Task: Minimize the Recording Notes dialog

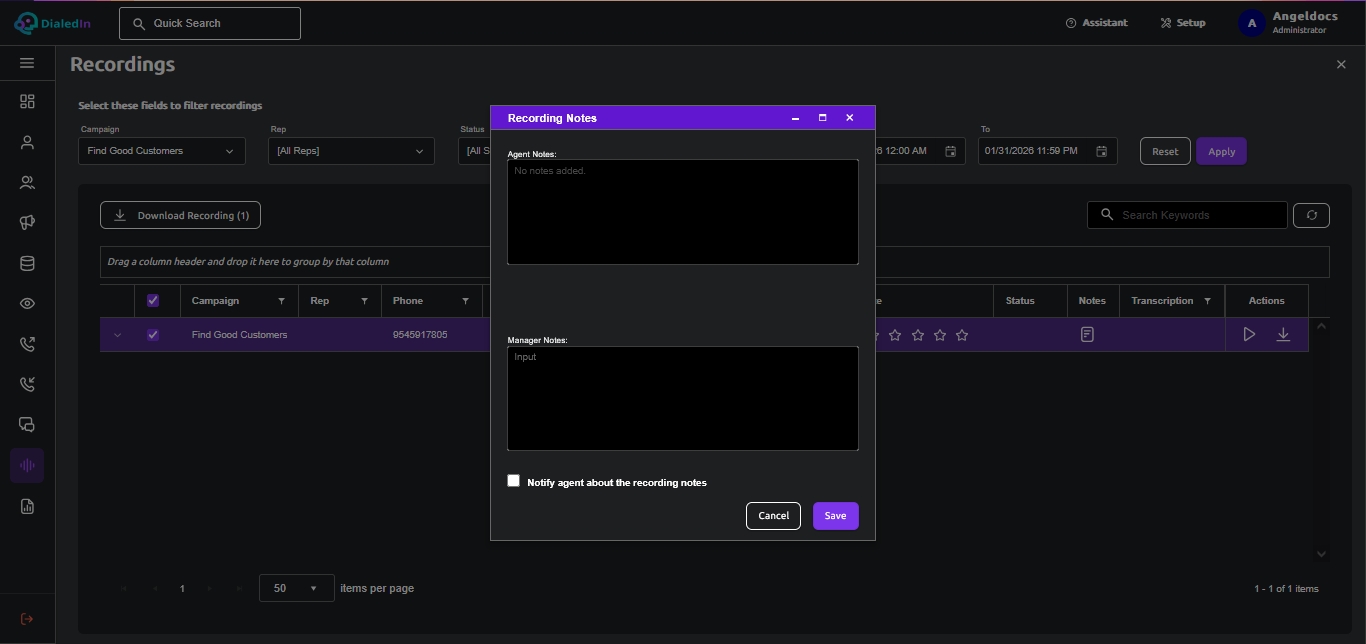Action: (x=796, y=118)
